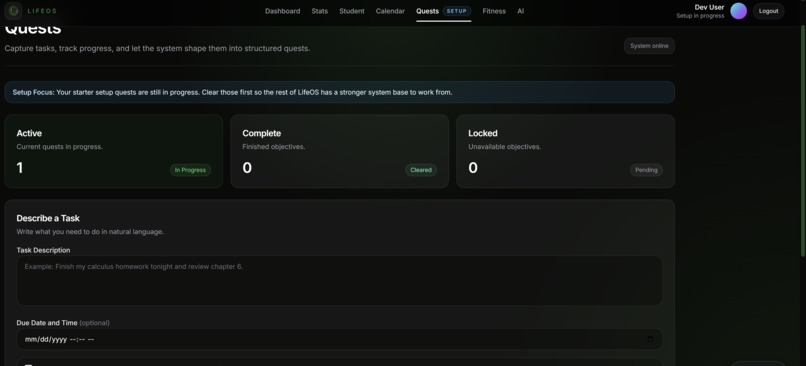Viewport: 806px width, 366px height.
Task: Switch to the Student tab
Action: (x=352, y=11)
